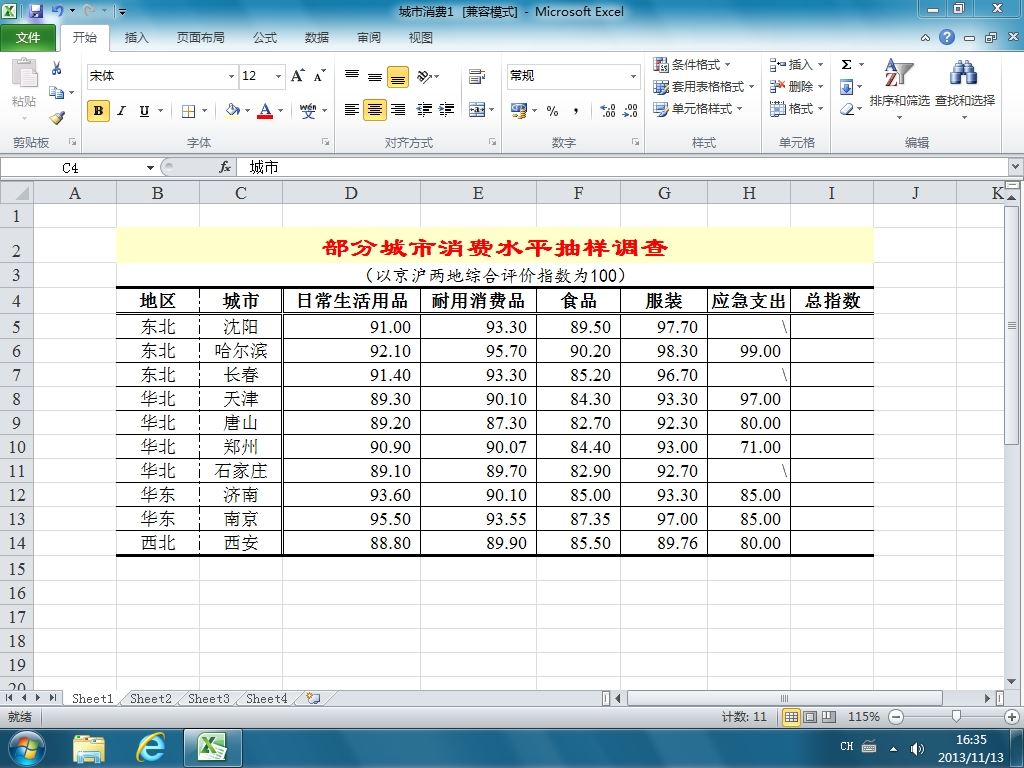Screen dimensions: 1024x768
Task: Toggle center horizontal alignment
Action: (x=375, y=110)
